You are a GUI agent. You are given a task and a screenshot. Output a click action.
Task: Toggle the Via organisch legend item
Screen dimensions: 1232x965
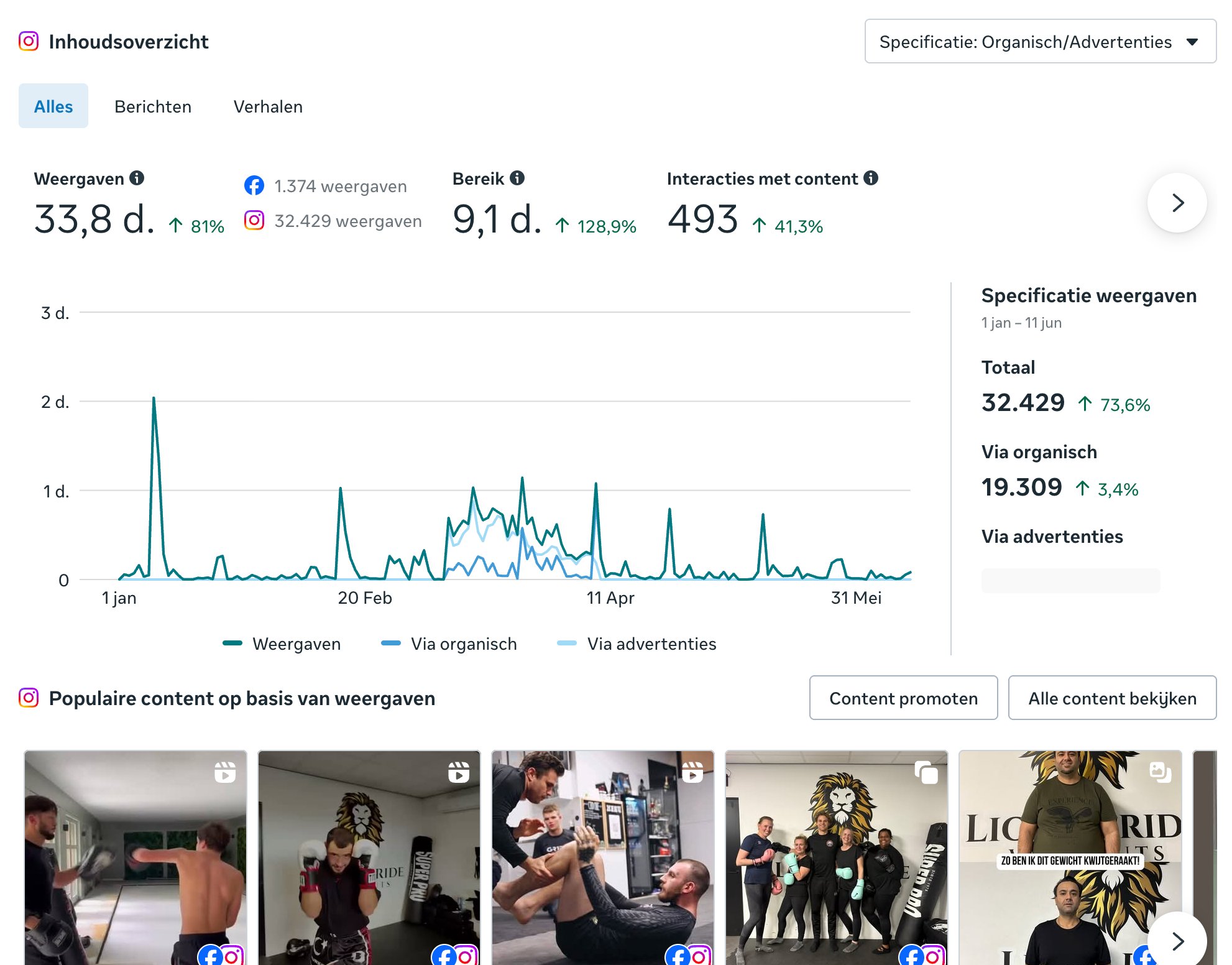(x=449, y=644)
